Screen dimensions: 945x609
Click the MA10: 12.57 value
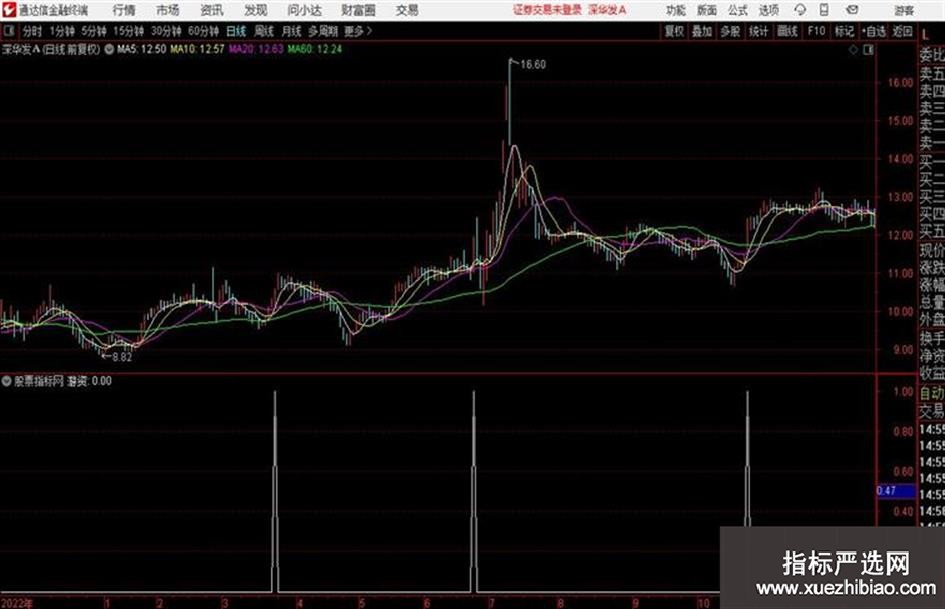[x=197, y=49]
